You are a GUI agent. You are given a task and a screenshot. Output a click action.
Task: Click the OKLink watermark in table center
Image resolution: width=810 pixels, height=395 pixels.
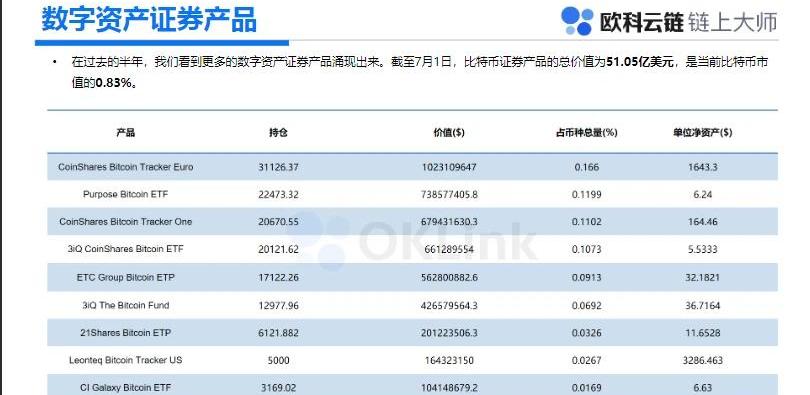pyautogui.click(x=417, y=240)
